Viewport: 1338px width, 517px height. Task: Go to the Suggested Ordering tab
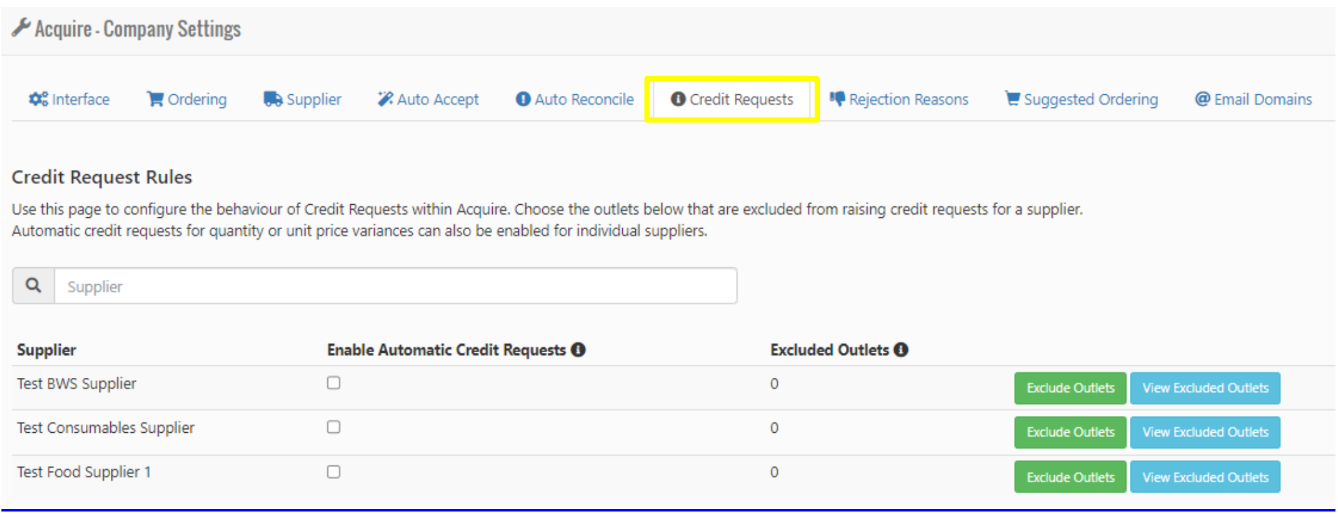(1081, 99)
